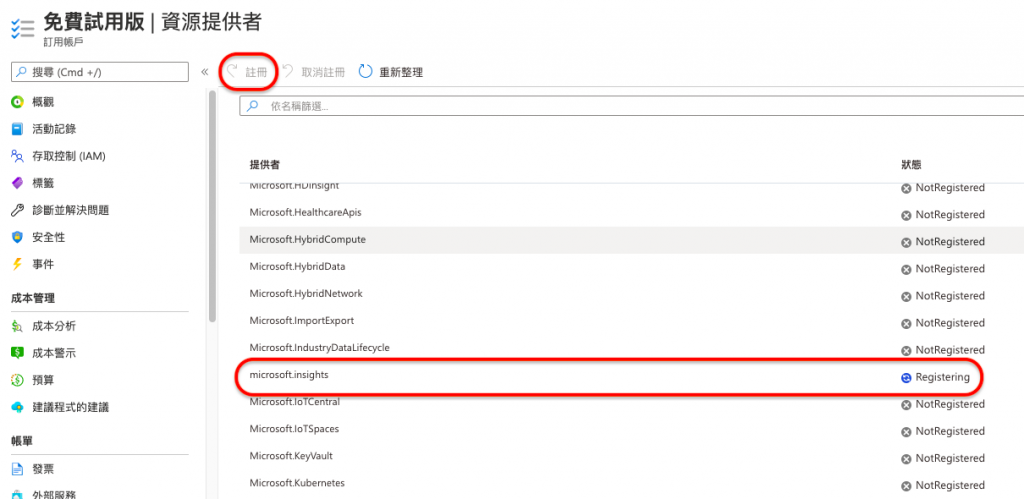Focus the 搜尋 (Cmd +/) search box

(x=100, y=72)
